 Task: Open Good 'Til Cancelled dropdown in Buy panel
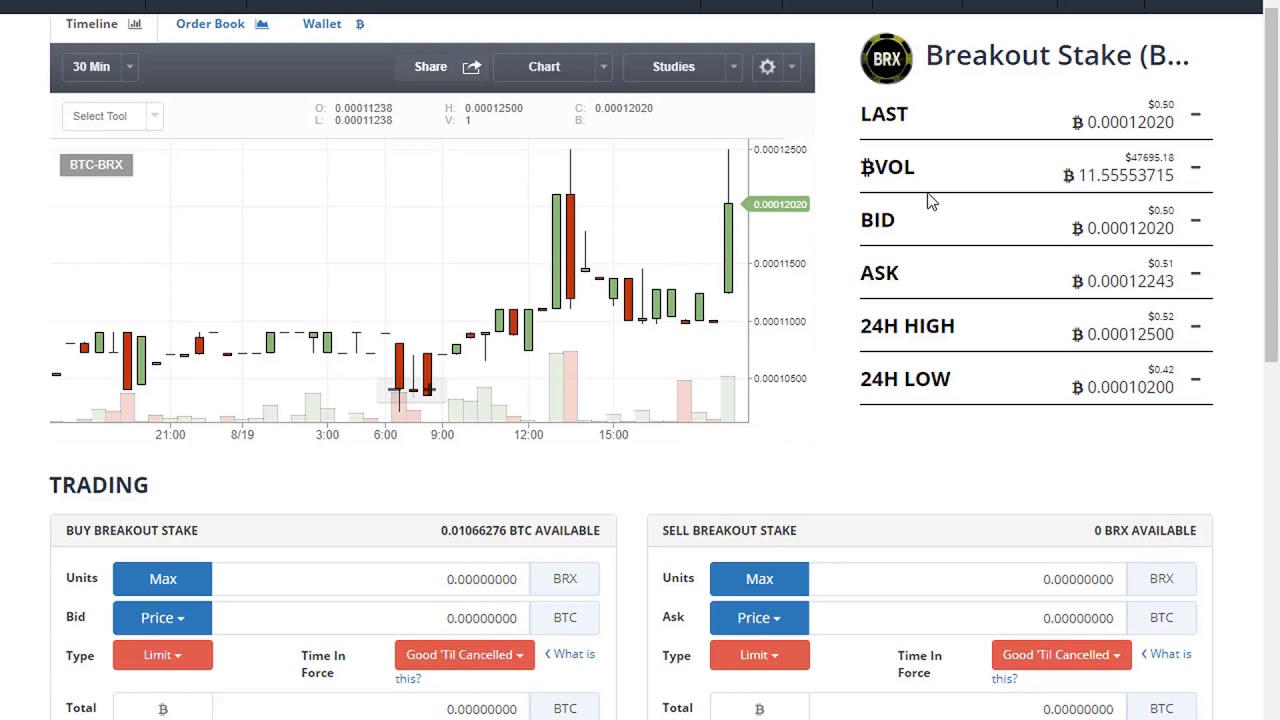(x=465, y=655)
